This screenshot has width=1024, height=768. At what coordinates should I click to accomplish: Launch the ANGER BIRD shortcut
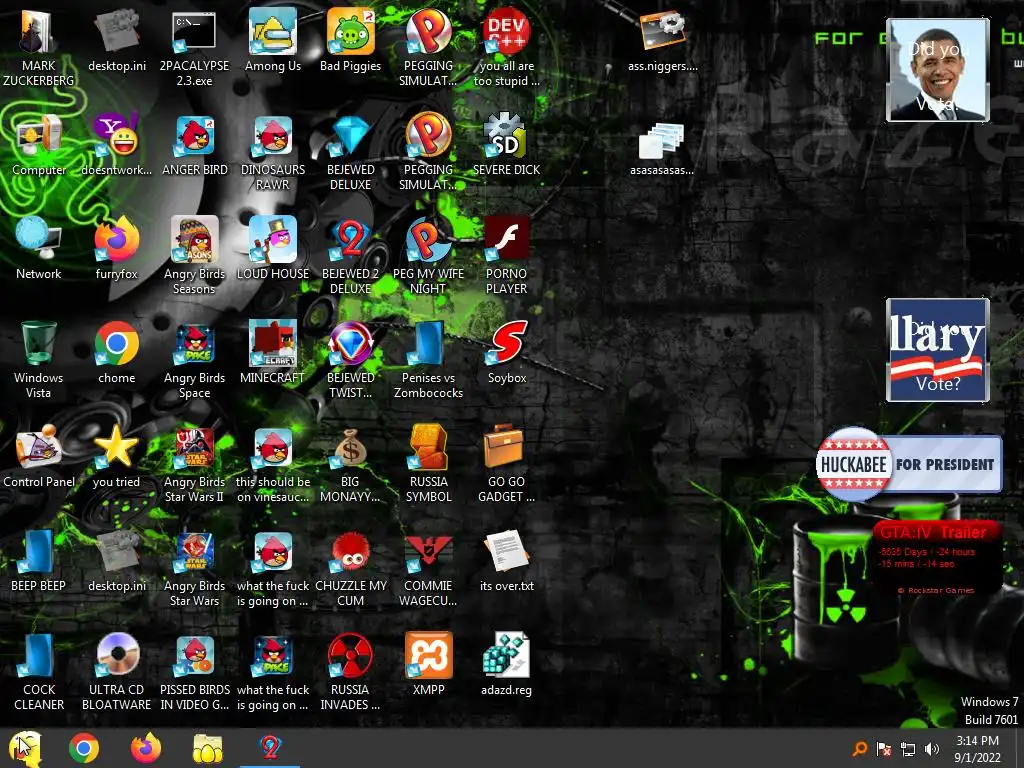tap(195, 145)
